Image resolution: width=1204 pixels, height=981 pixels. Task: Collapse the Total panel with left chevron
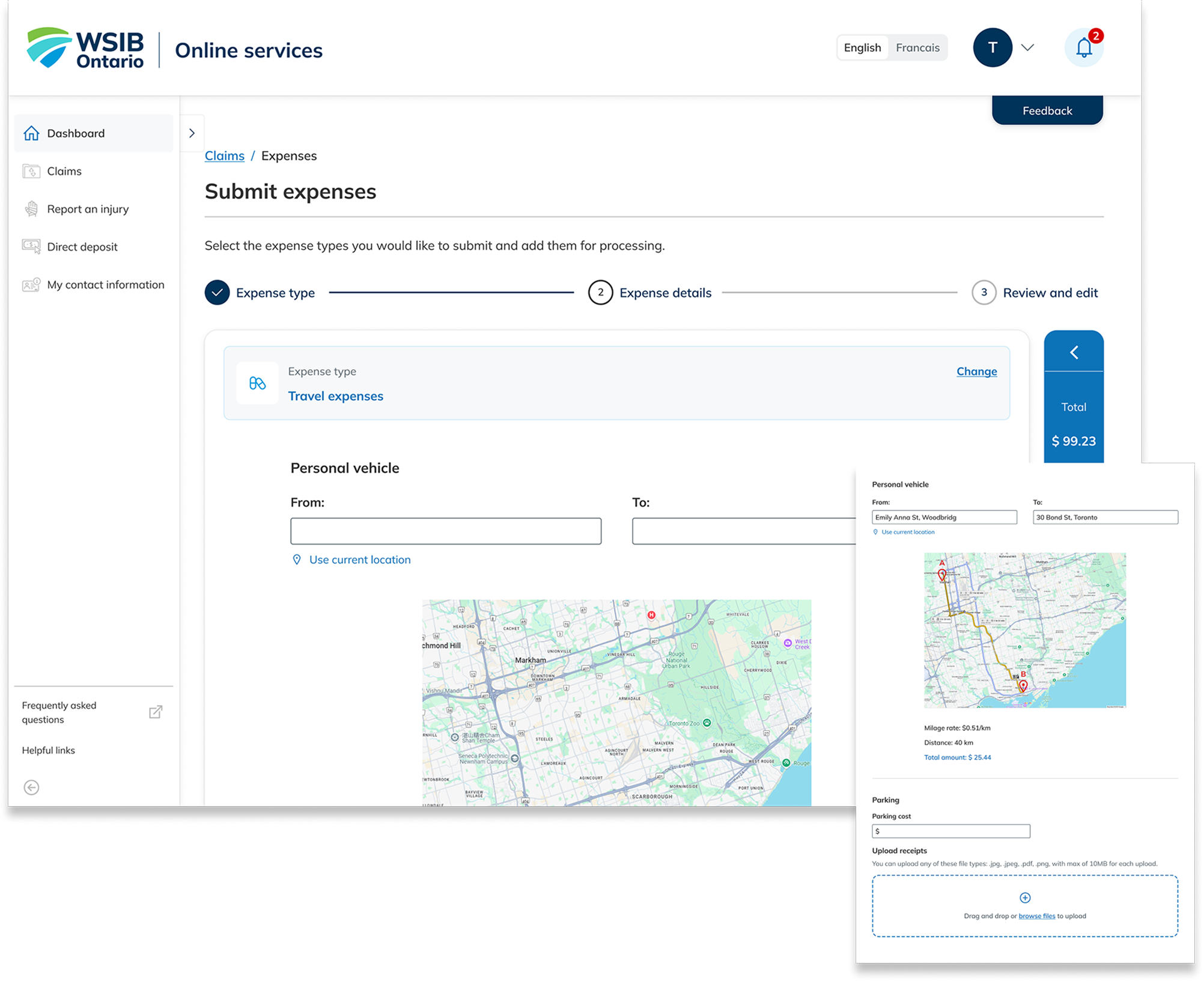pos(1074,352)
